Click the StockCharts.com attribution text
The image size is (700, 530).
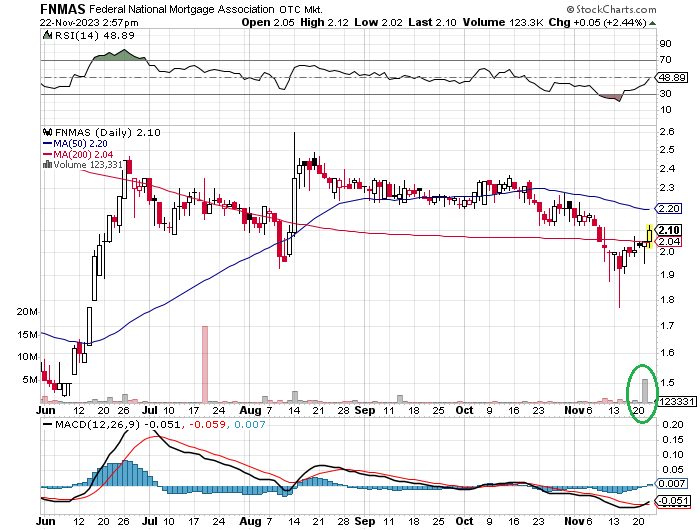[611, 9]
